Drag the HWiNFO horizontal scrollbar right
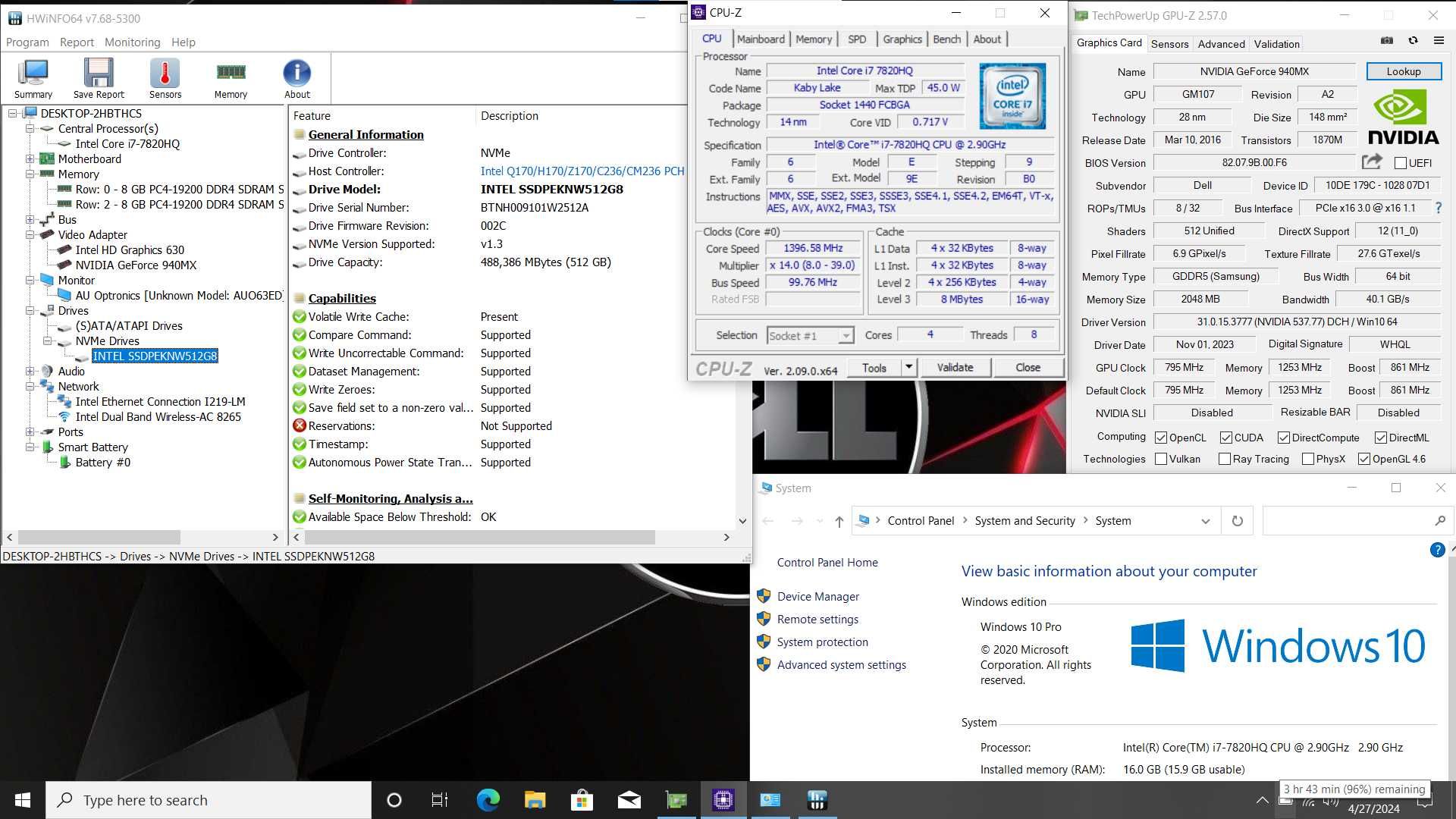The width and height of the screenshot is (1456, 819). 727,538
